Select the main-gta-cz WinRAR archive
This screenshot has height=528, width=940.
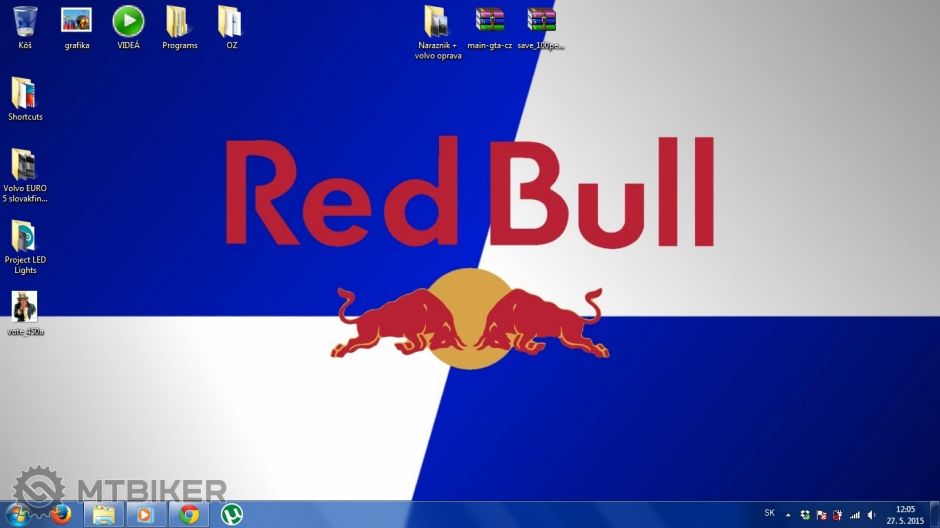(x=490, y=21)
